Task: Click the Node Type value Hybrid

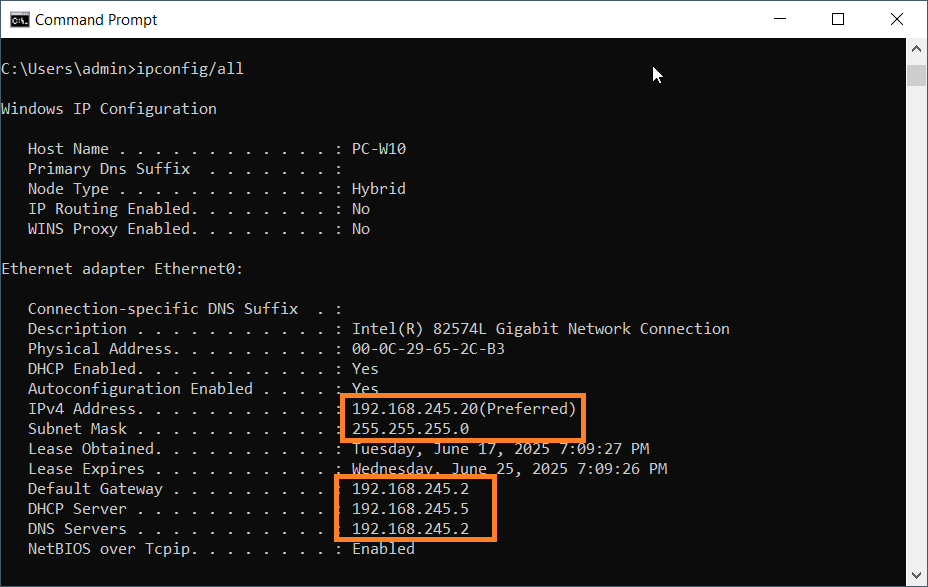Action: coord(378,189)
